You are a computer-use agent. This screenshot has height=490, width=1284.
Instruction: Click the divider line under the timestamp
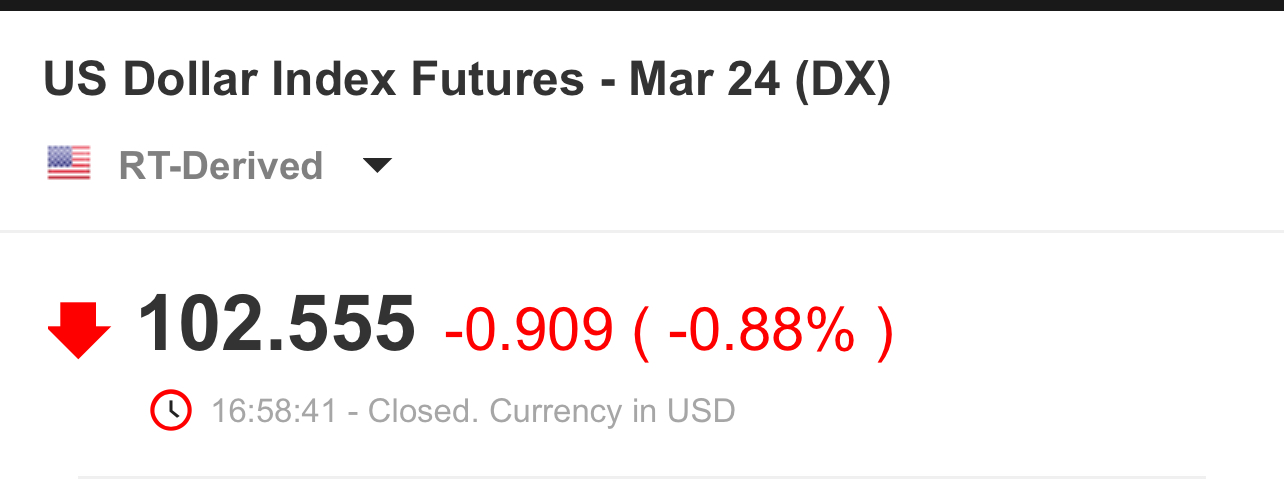coord(642,478)
